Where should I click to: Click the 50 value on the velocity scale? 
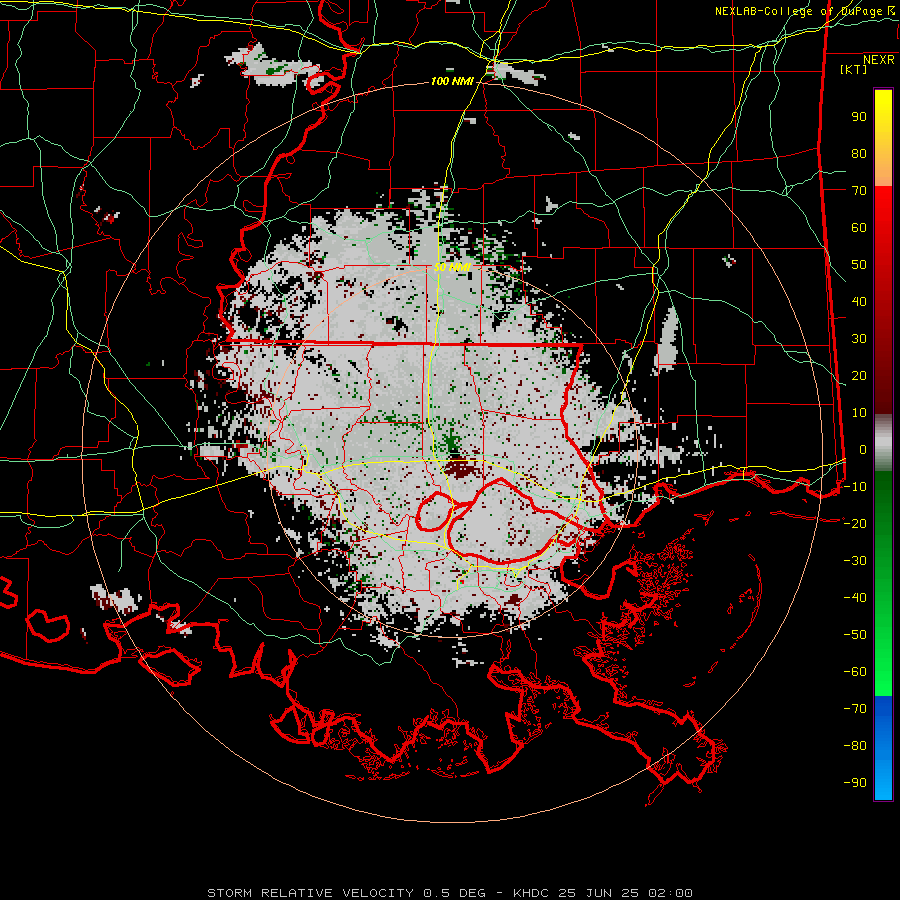point(859,265)
